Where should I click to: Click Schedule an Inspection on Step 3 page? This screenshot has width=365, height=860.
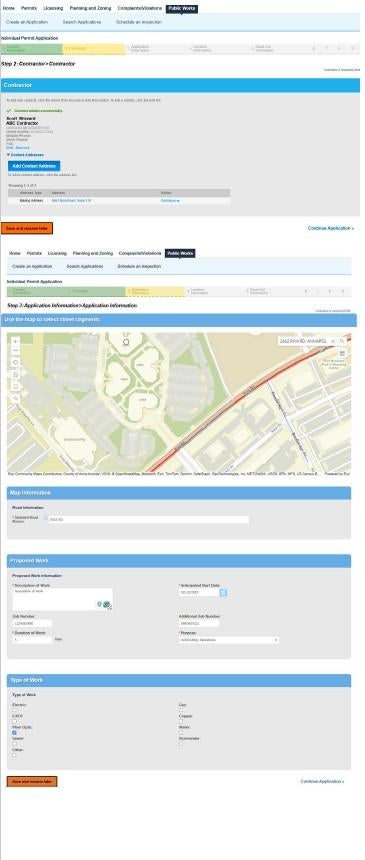click(x=139, y=266)
